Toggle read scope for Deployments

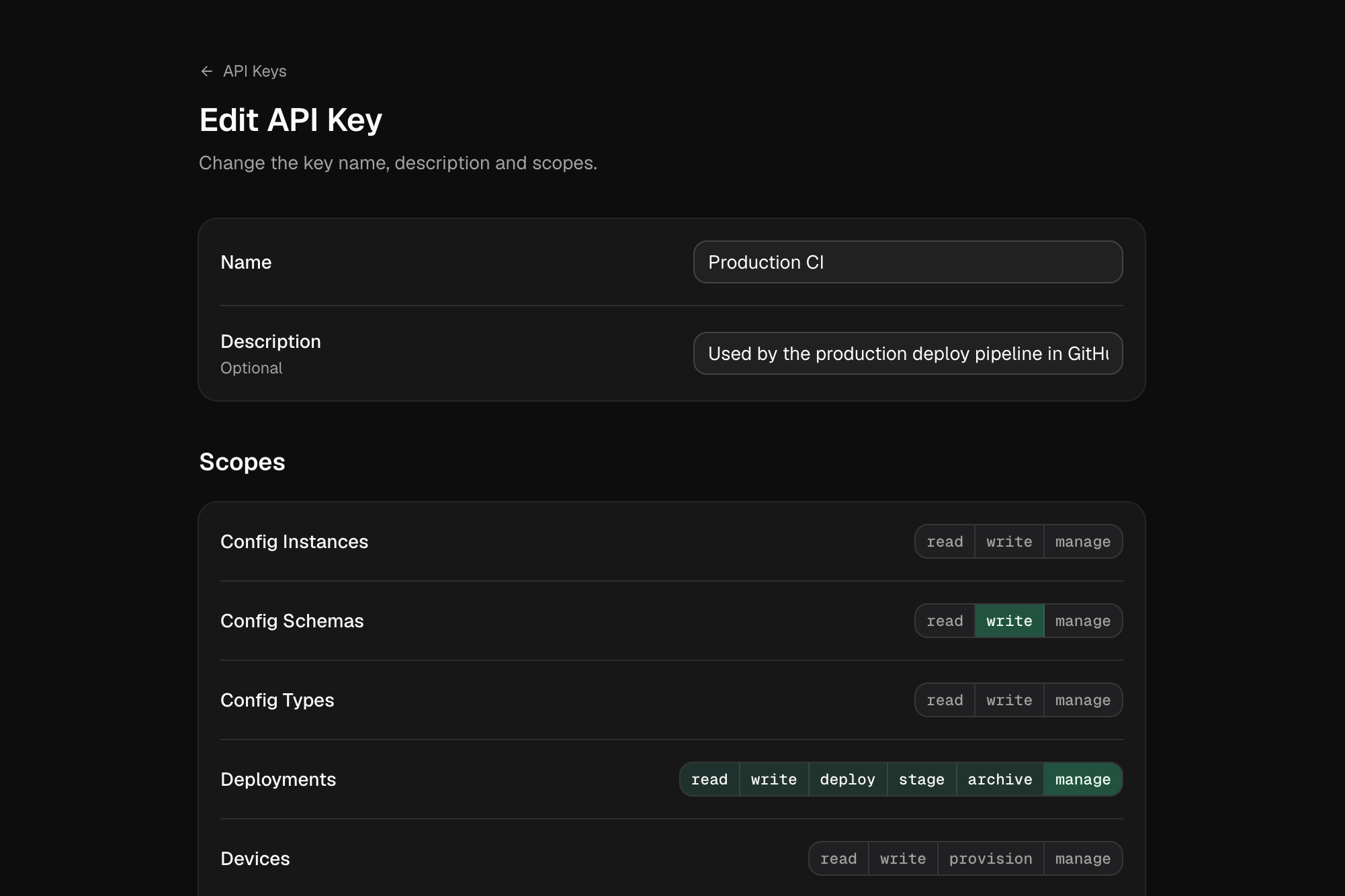pyautogui.click(x=709, y=779)
